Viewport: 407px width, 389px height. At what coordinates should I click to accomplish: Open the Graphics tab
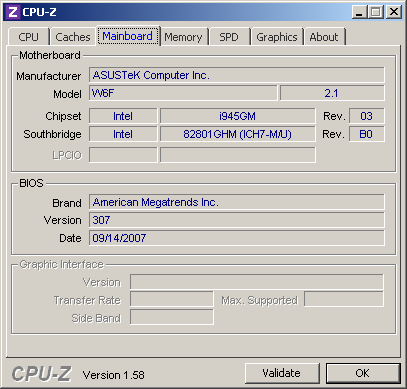277,37
